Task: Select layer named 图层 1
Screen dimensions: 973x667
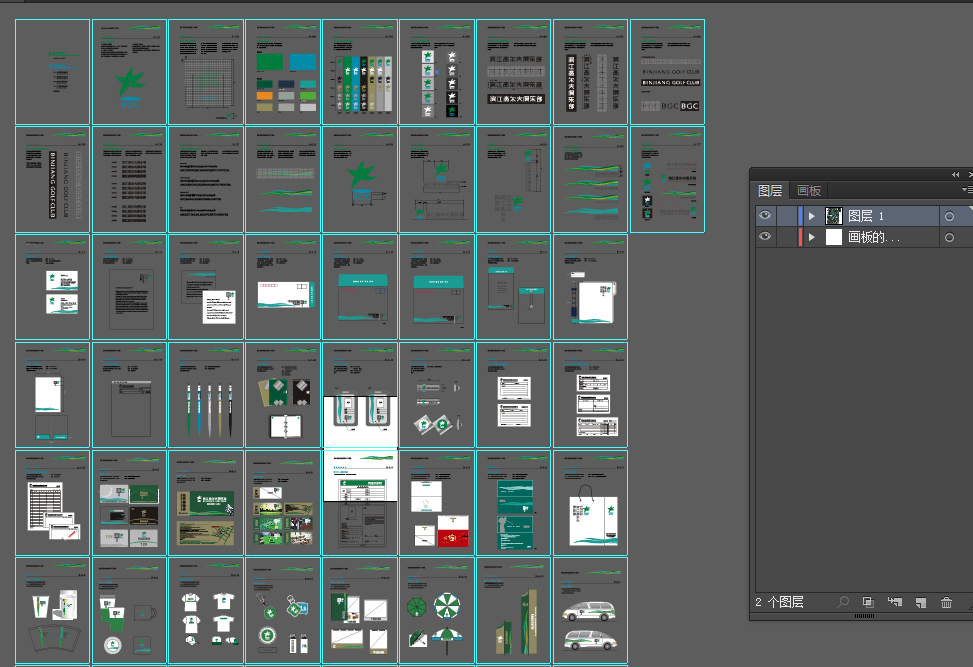Action: (x=866, y=216)
